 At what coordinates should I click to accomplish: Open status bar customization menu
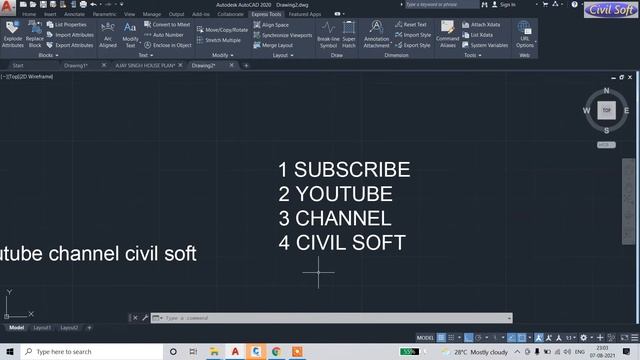pyautogui.click(x=634, y=338)
